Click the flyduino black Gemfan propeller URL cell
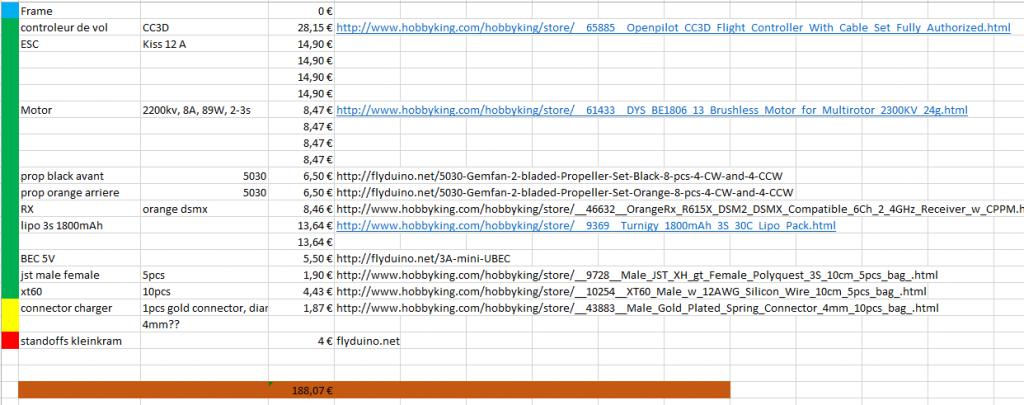This screenshot has height=405, width=1024. pos(565,176)
